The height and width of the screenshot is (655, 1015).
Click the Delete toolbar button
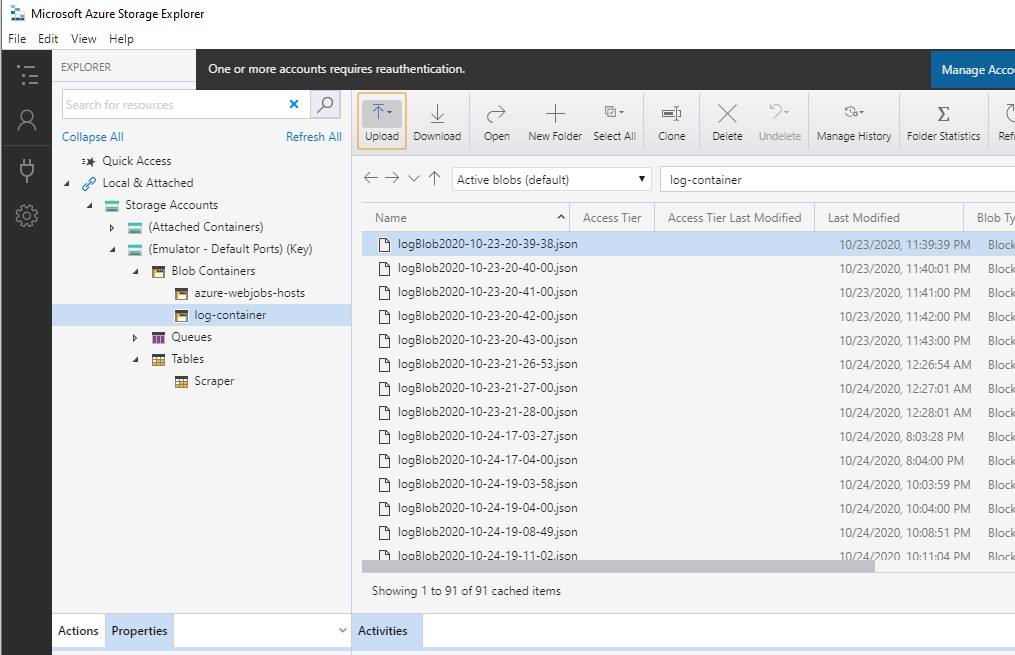[x=727, y=121]
